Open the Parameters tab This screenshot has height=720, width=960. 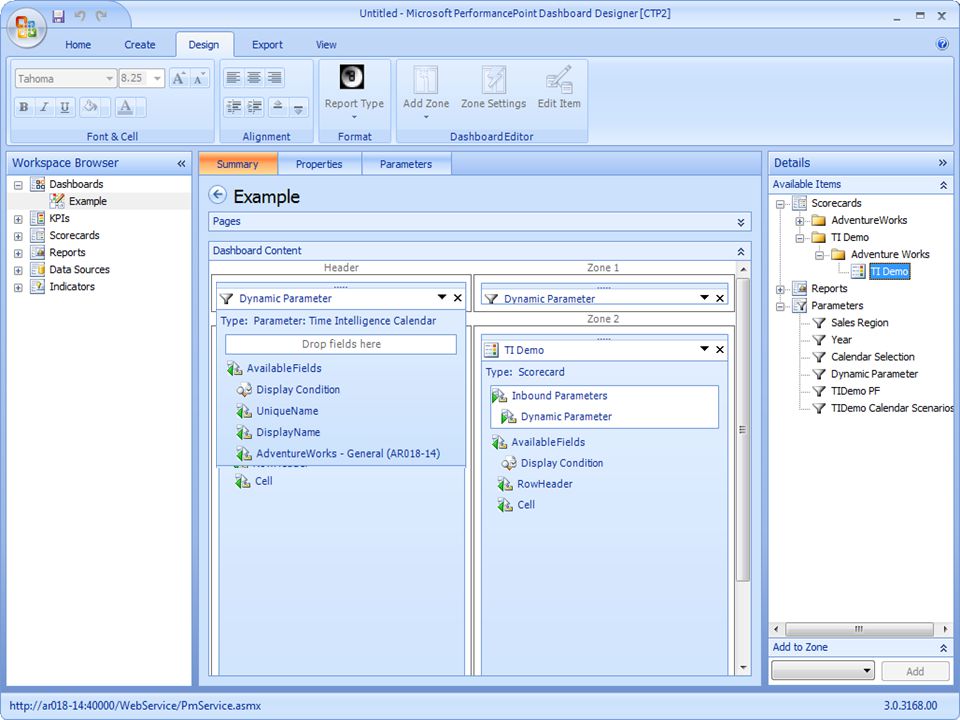click(406, 164)
